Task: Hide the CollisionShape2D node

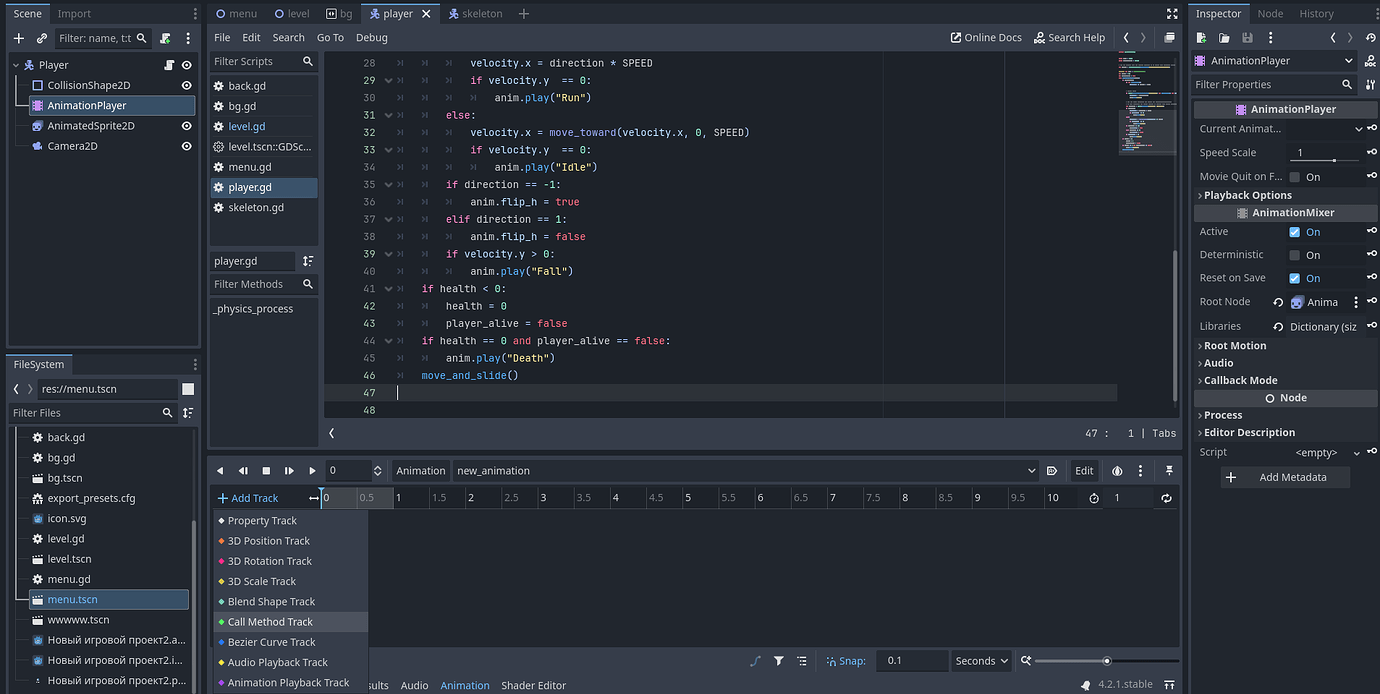Action: [x=186, y=85]
